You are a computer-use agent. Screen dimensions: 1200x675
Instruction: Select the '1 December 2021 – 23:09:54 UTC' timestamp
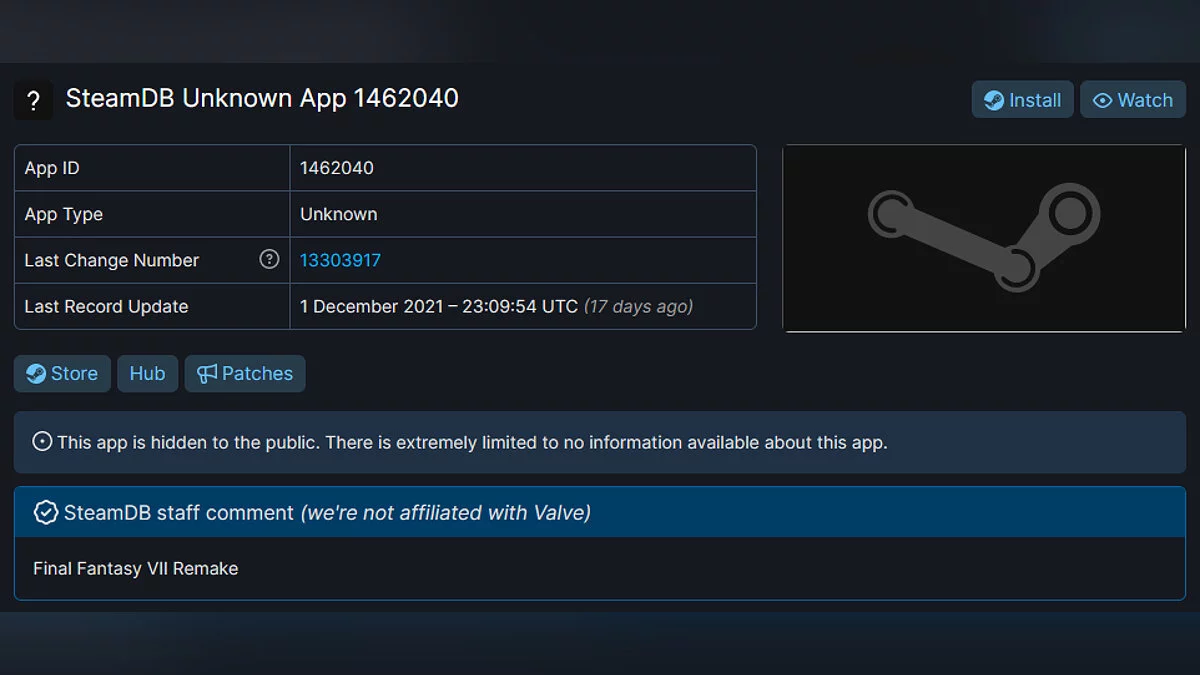(x=439, y=306)
